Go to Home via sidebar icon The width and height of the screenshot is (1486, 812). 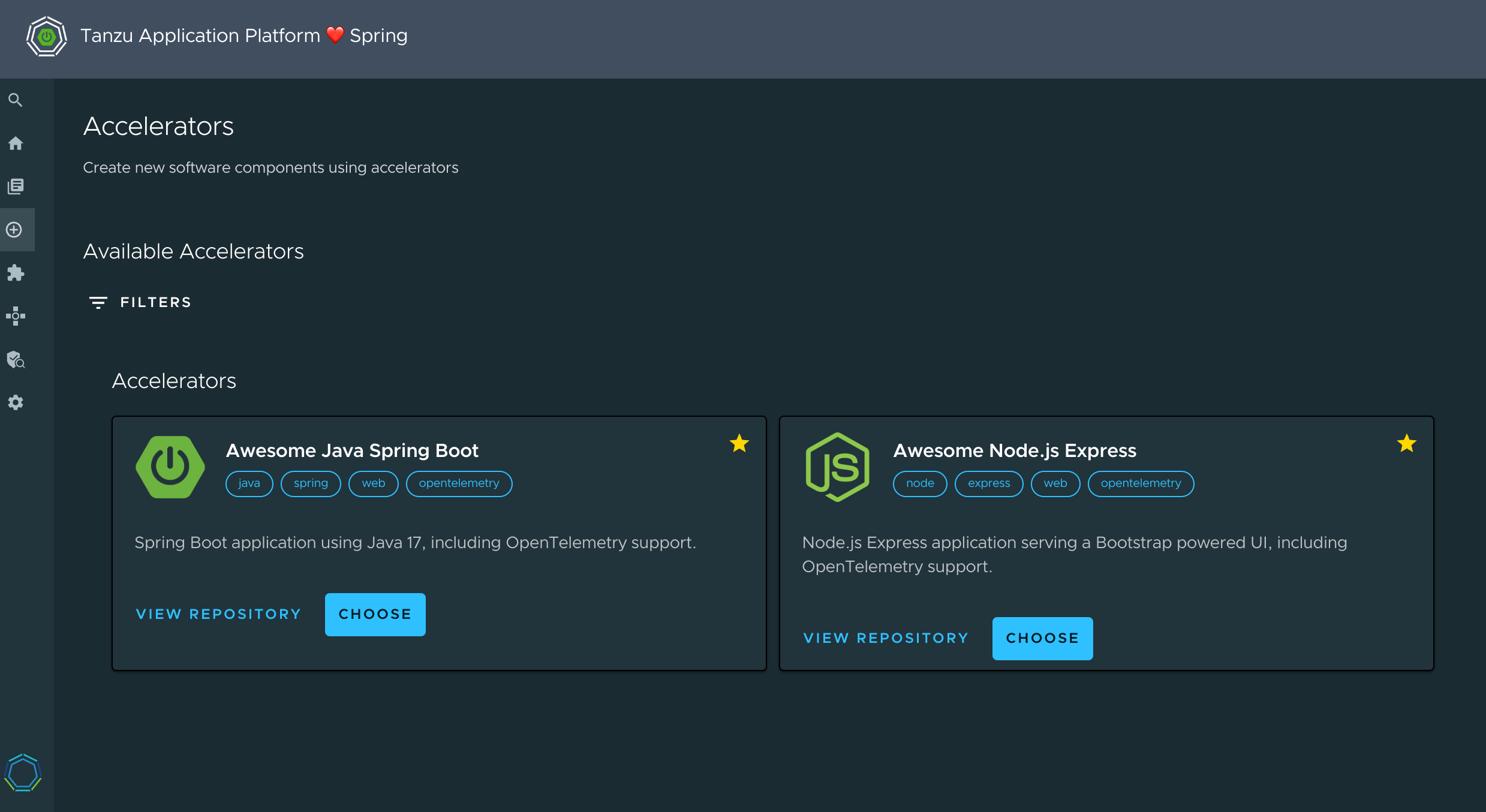16,143
